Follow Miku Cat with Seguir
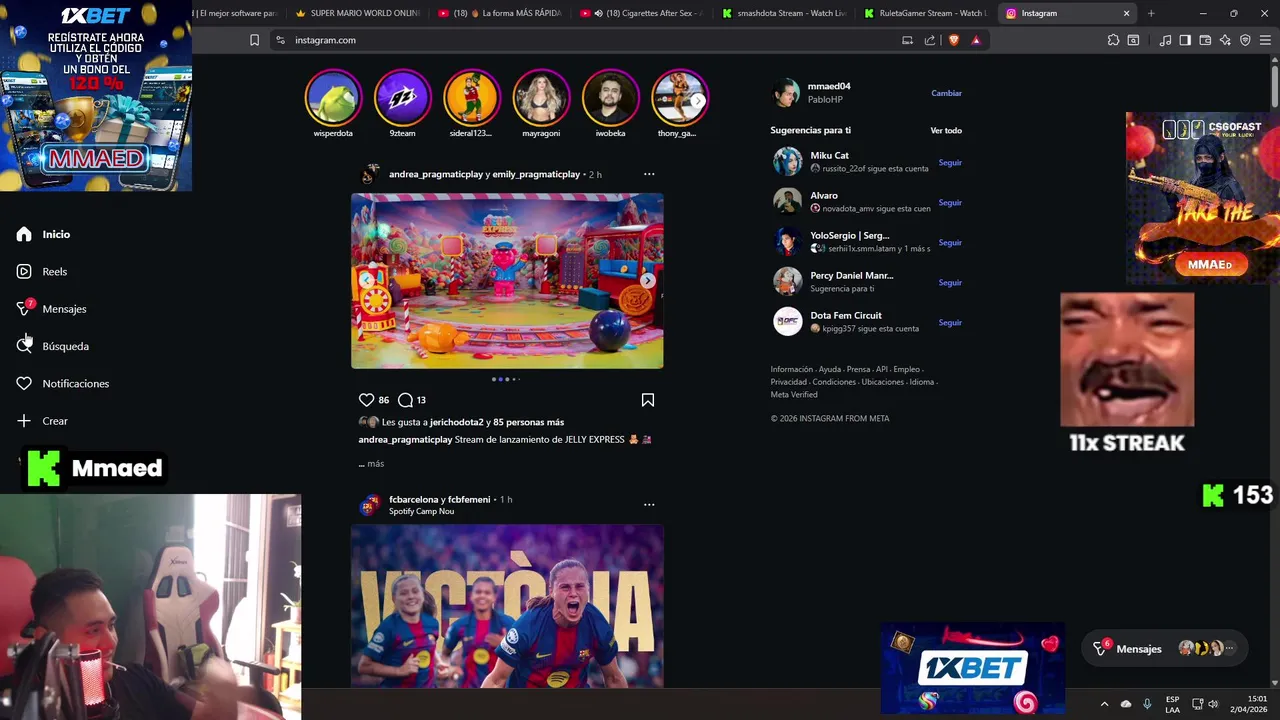 tap(950, 162)
